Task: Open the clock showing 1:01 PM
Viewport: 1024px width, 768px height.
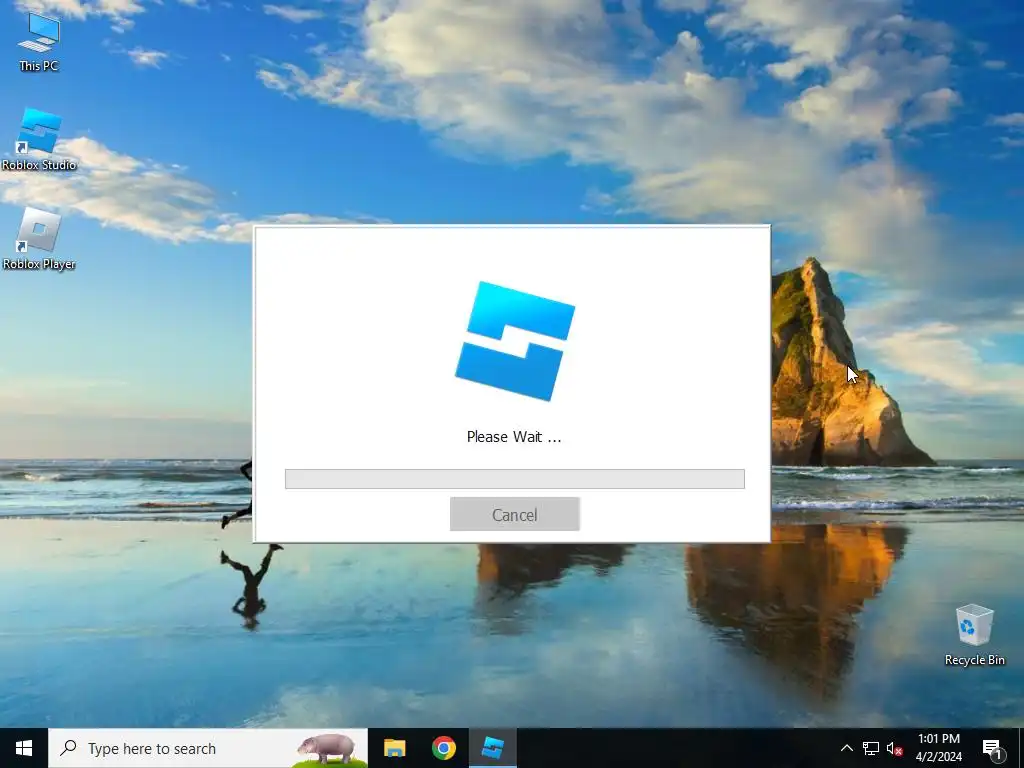Action: point(938,748)
